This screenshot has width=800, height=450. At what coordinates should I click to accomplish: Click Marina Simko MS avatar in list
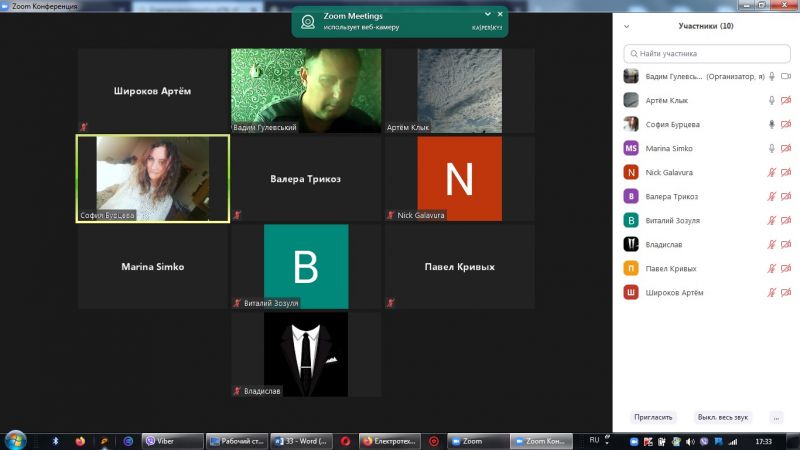[631, 148]
